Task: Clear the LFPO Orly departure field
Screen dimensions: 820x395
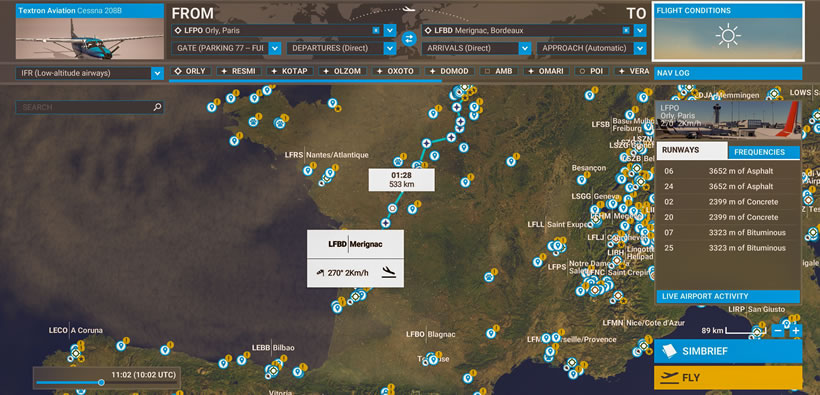Action: tap(375, 30)
